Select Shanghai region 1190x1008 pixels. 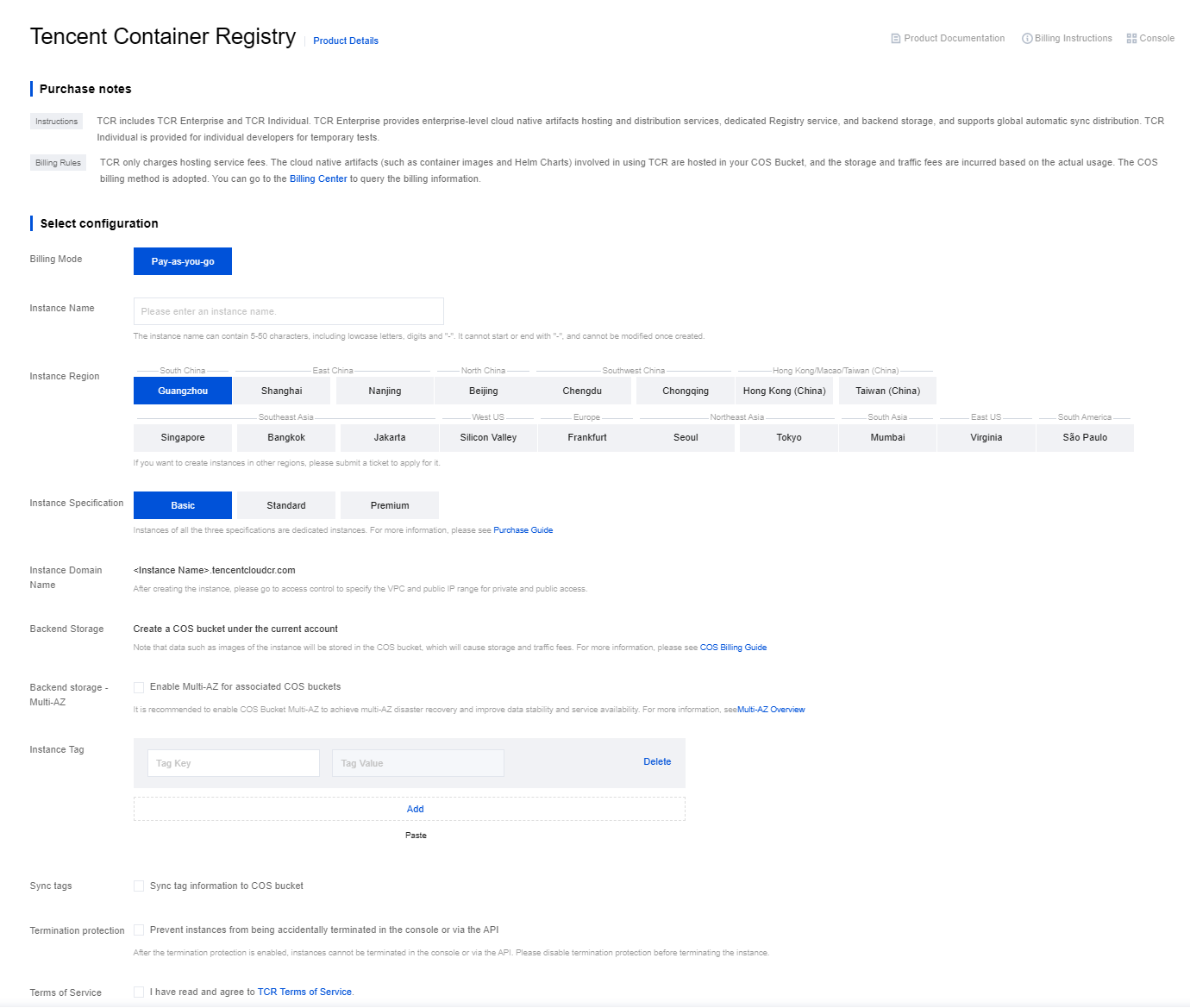[282, 391]
